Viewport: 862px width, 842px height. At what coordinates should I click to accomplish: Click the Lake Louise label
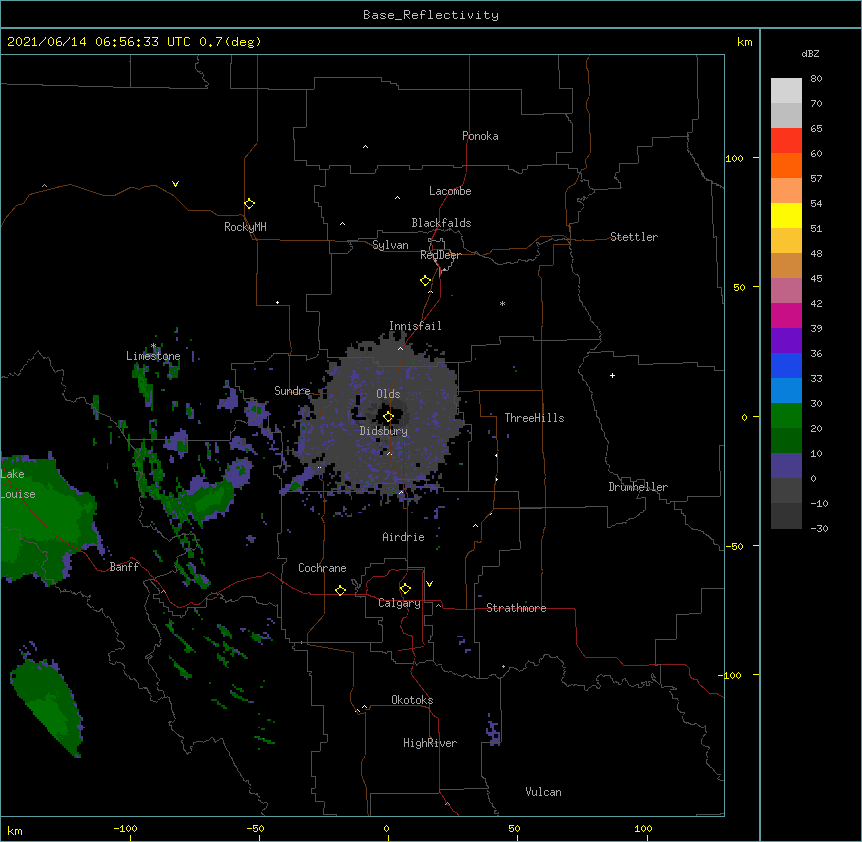[18, 484]
